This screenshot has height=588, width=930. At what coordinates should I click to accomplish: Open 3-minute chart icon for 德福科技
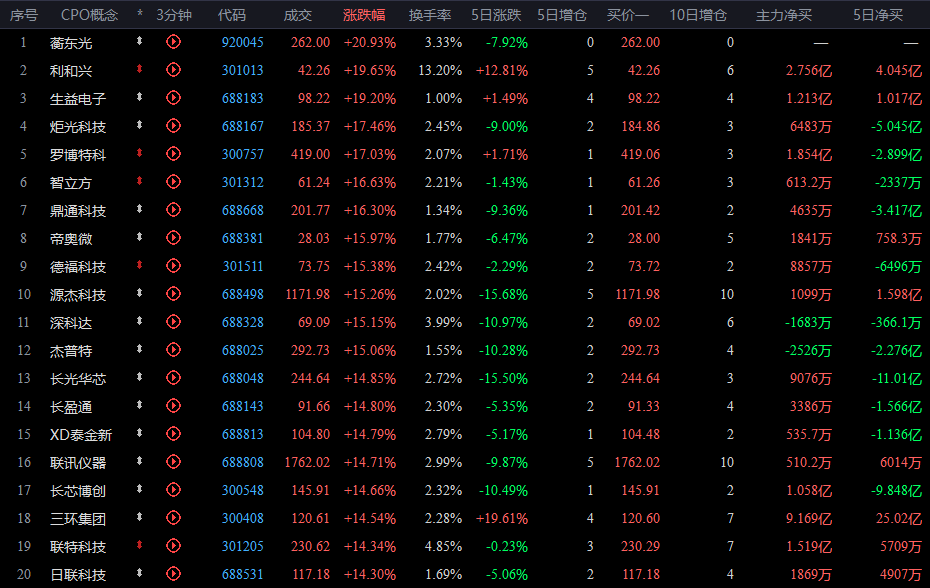pyautogui.click(x=173, y=265)
